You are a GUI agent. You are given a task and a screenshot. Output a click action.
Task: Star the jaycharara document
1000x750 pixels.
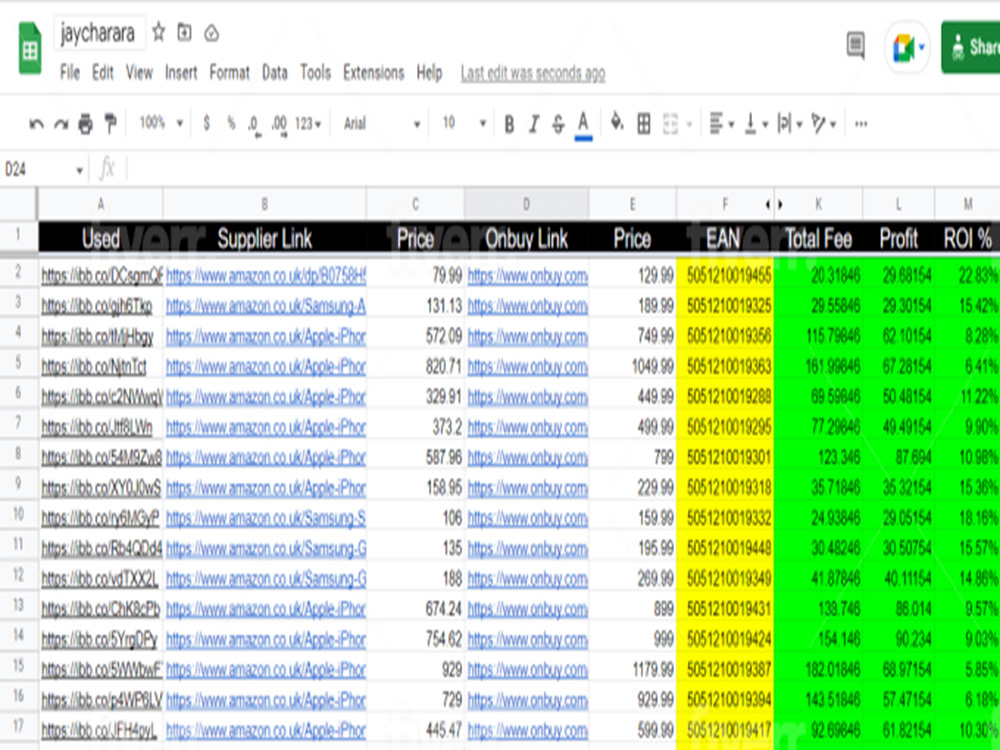coord(159,32)
